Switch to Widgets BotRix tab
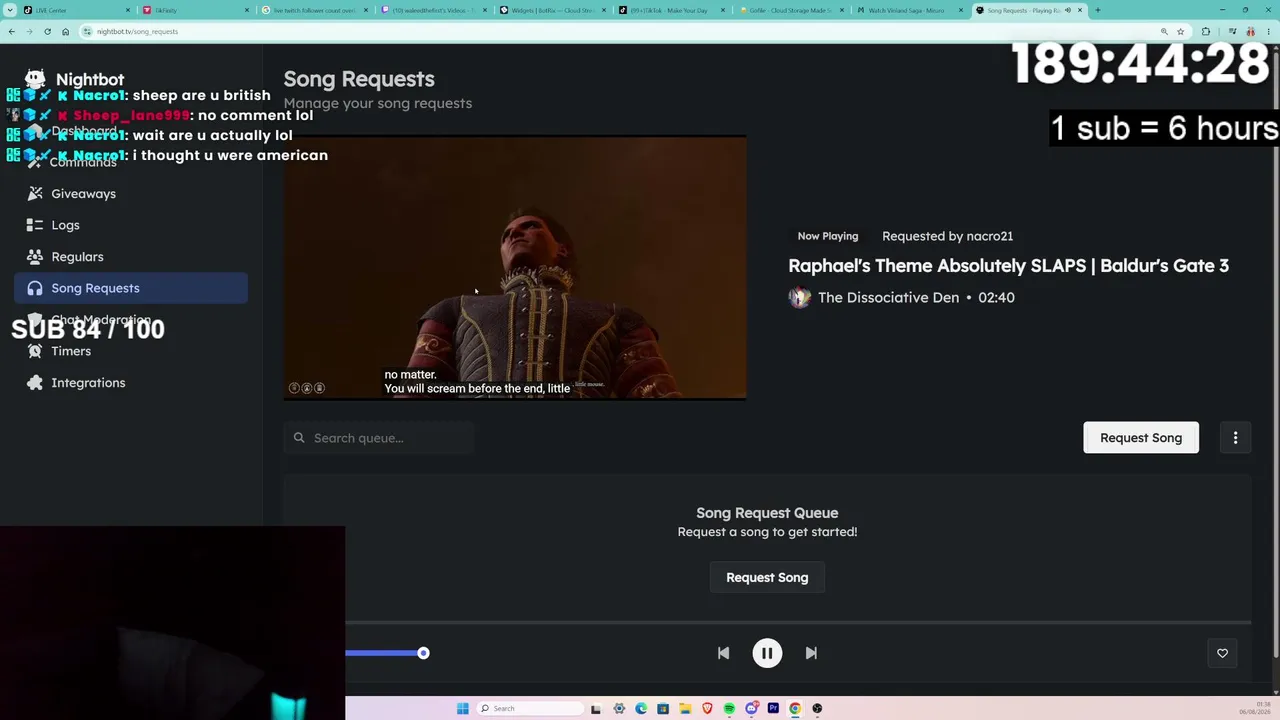 pos(552,10)
